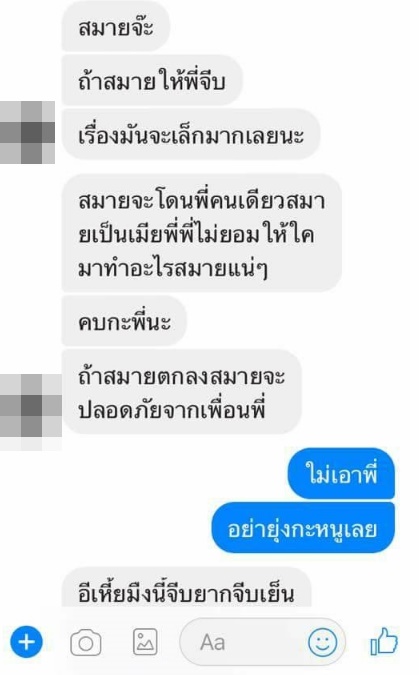The height and width of the screenshot is (675, 419).
Task: Tap the camera icon
Action: pyautogui.click(x=86, y=643)
